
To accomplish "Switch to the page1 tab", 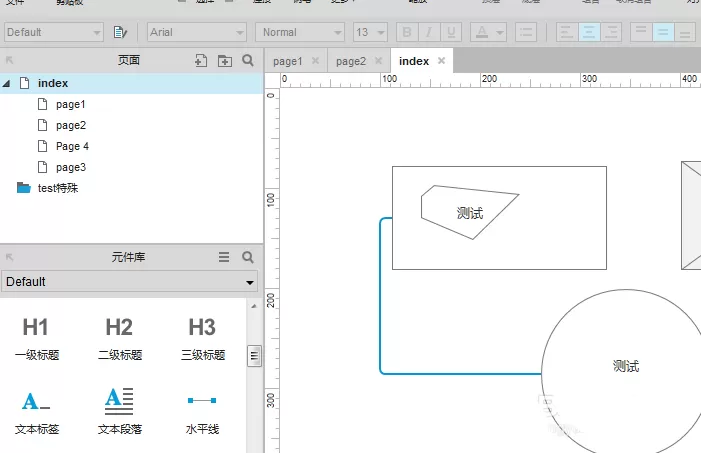I will tap(287, 61).
